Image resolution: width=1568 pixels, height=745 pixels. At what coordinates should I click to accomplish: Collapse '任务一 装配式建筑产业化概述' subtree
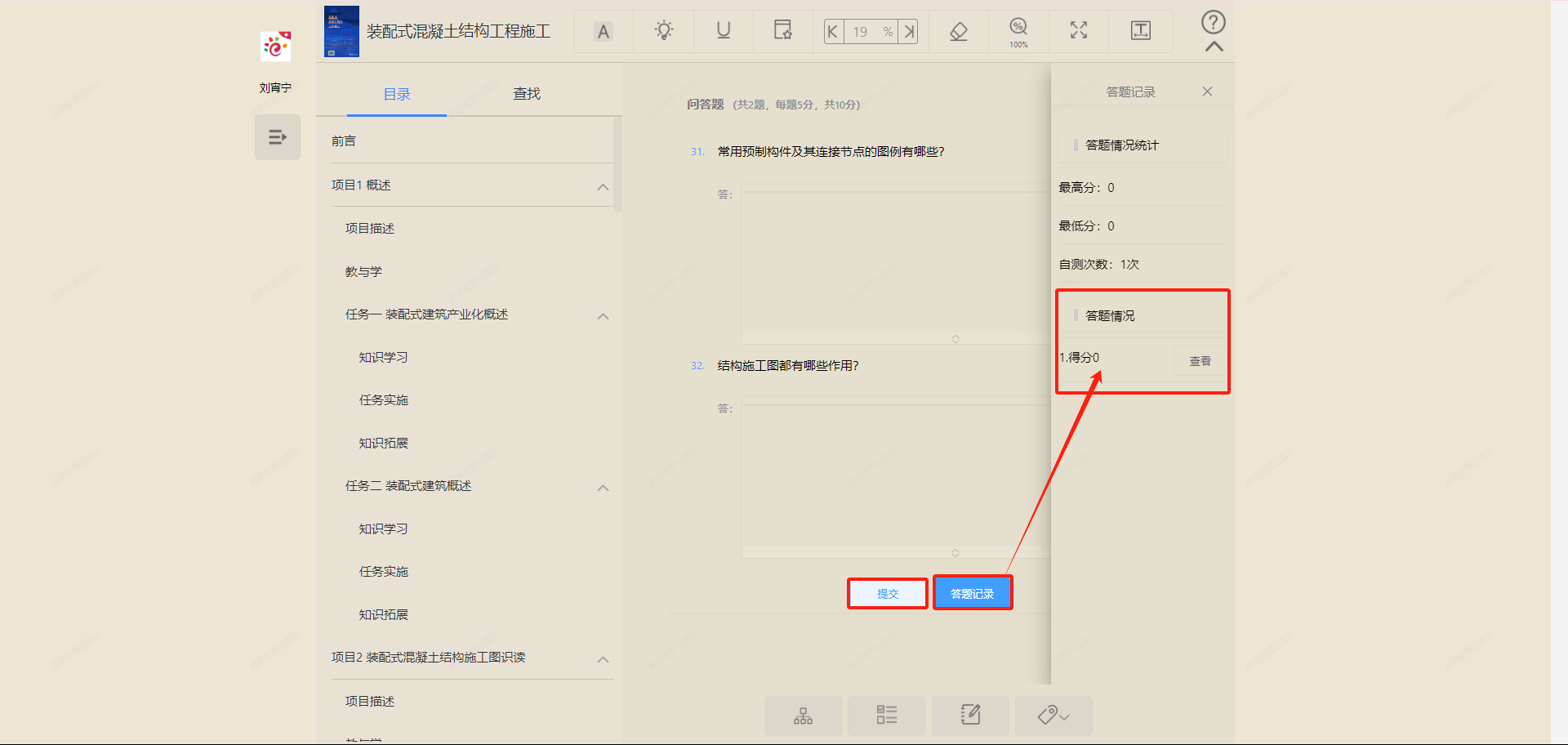603,316
